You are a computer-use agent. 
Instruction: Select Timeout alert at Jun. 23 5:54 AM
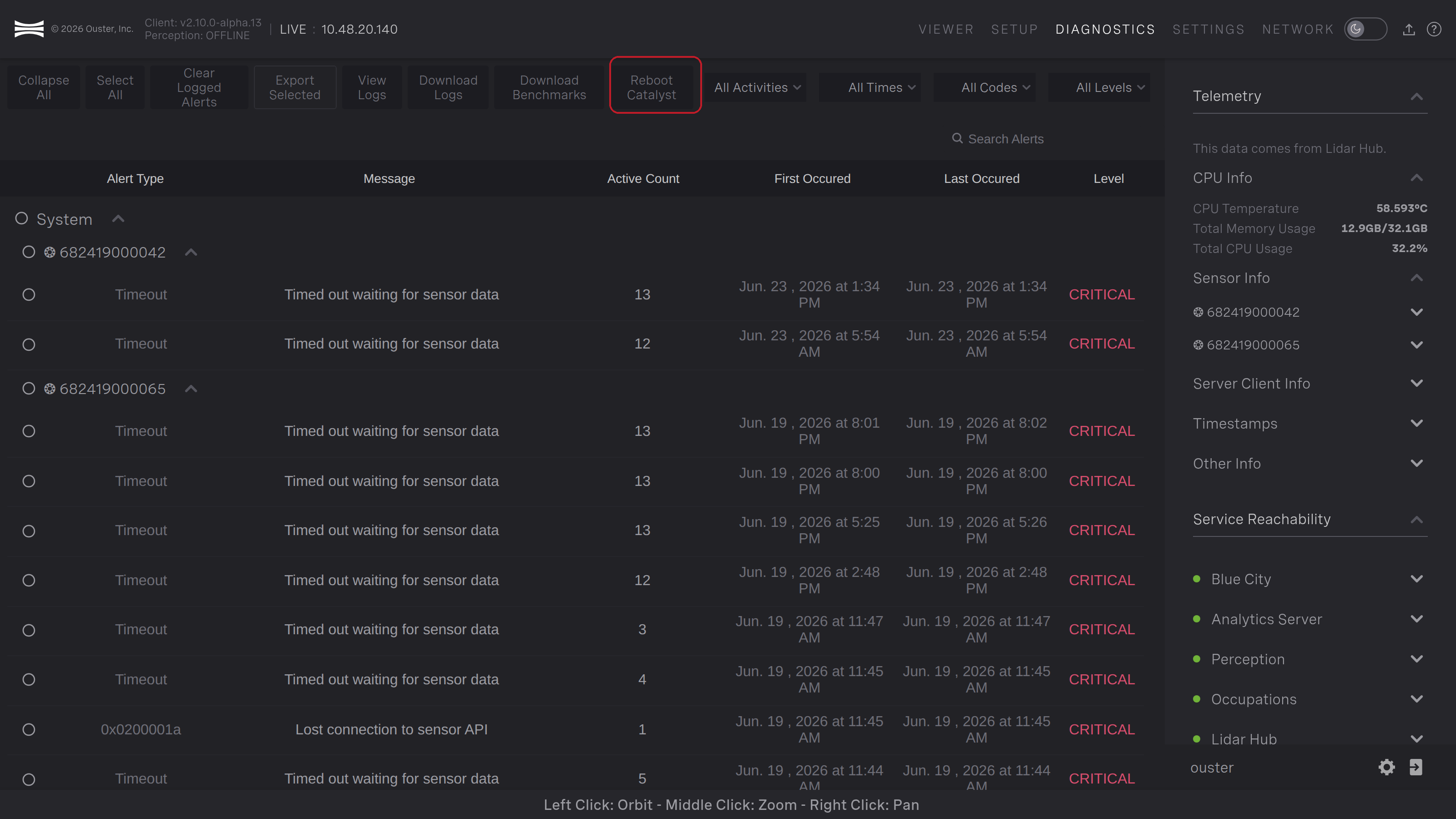(x=29, y=345)
